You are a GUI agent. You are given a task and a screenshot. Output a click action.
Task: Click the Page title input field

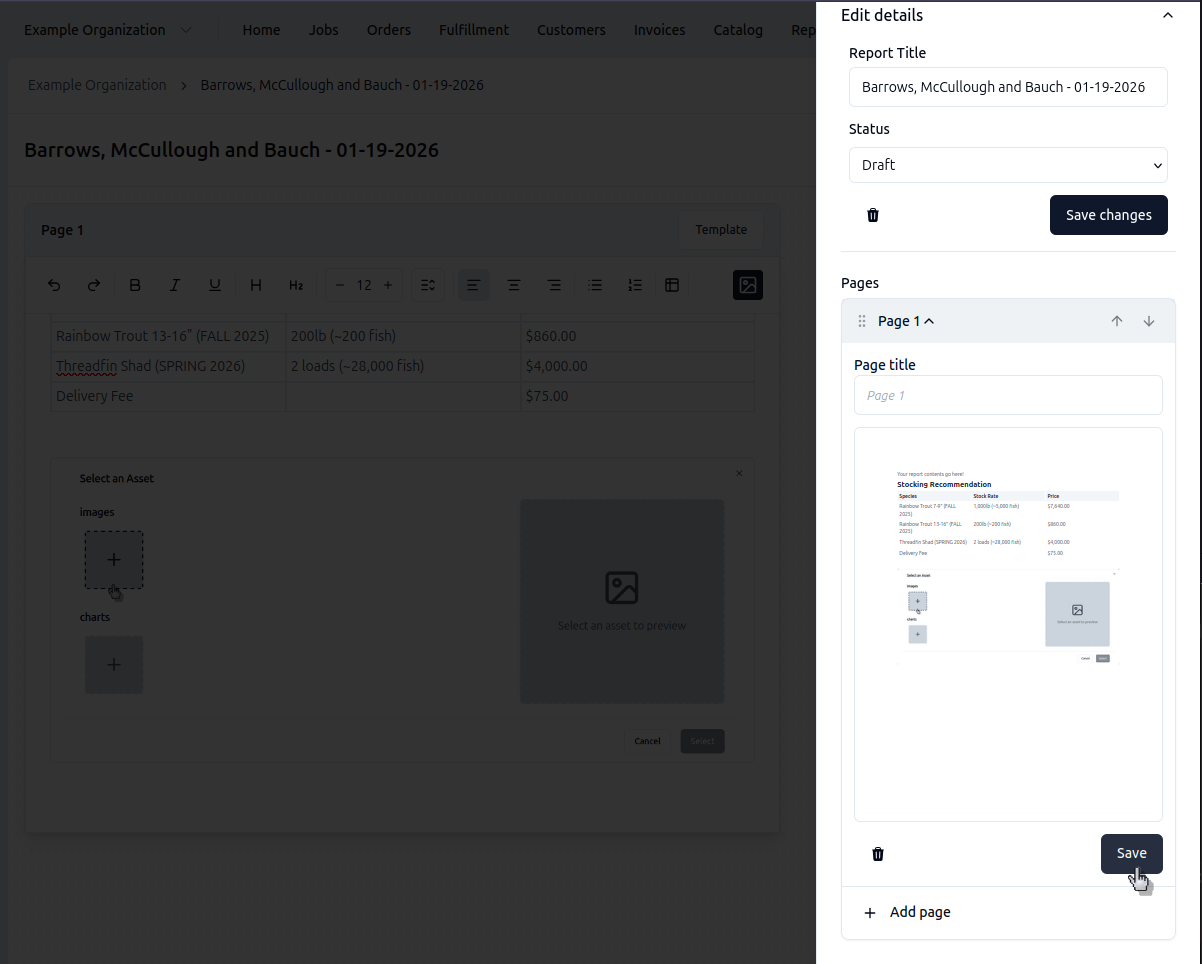[x=1007, y=395]
